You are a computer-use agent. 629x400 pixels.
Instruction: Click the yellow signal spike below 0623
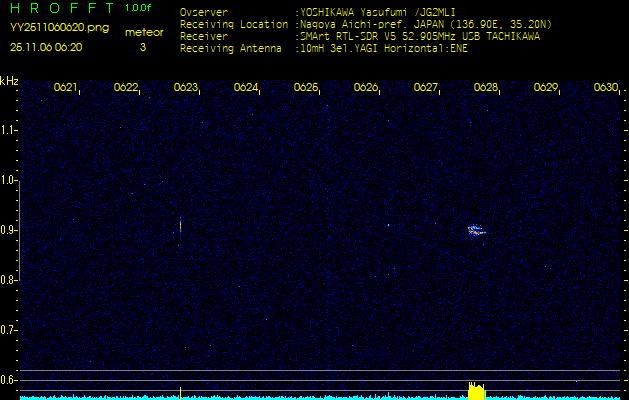(x=181, y=393)
